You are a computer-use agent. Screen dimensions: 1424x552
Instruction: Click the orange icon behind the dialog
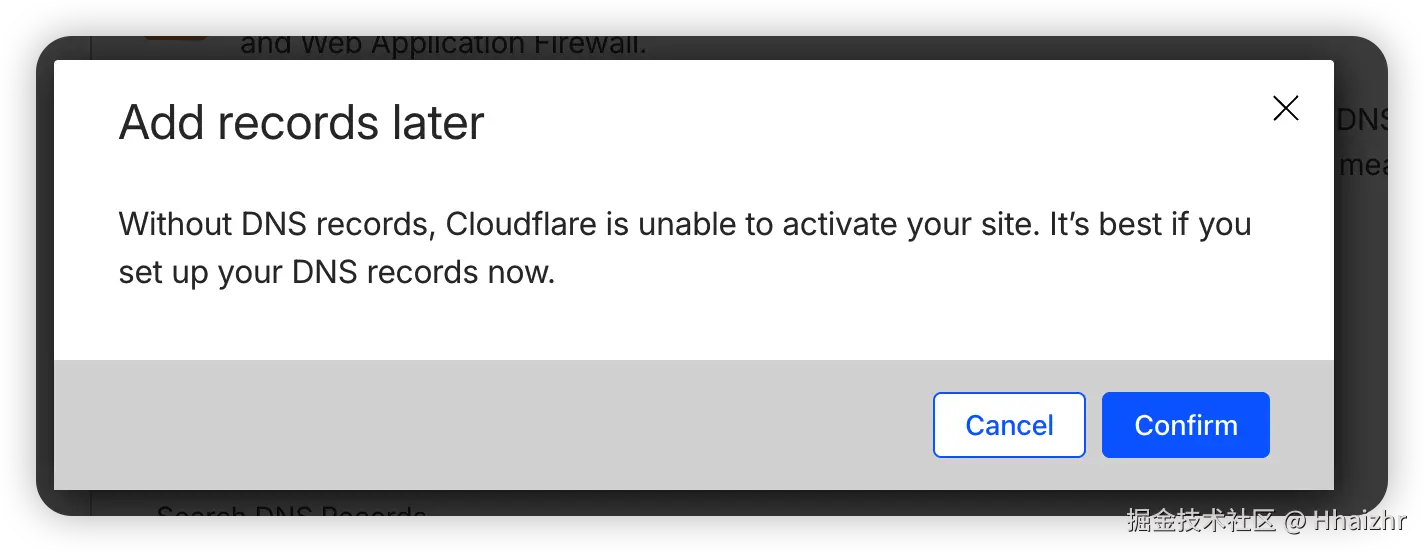[x=175, y=38]
